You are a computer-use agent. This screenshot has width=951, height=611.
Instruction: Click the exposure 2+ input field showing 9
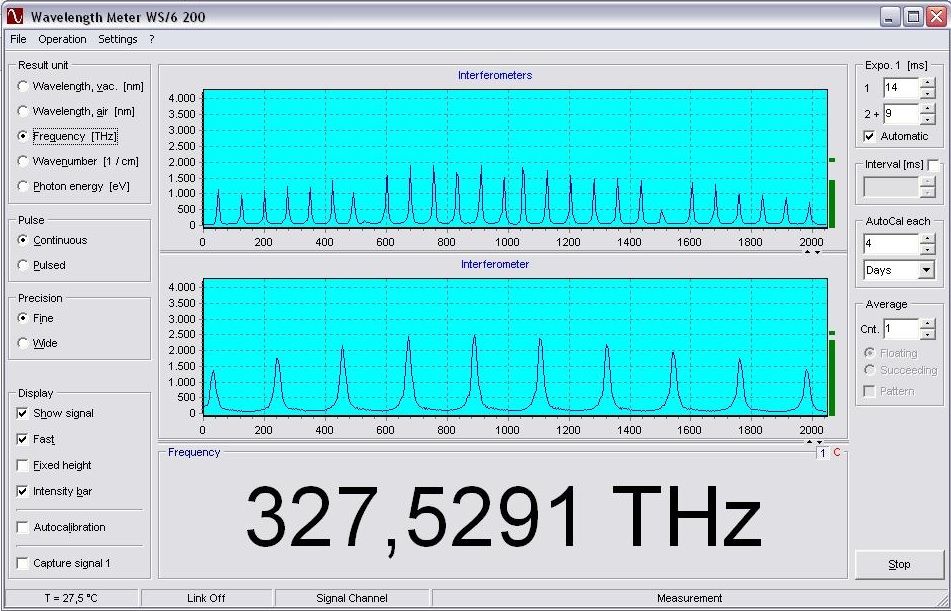[x=901, y=113]
